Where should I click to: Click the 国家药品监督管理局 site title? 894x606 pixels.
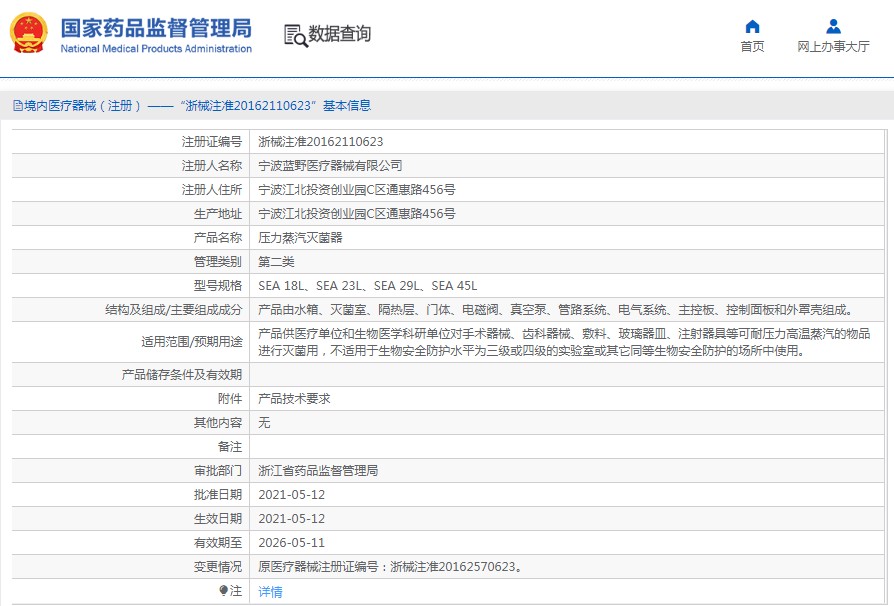tap(156, 28)
